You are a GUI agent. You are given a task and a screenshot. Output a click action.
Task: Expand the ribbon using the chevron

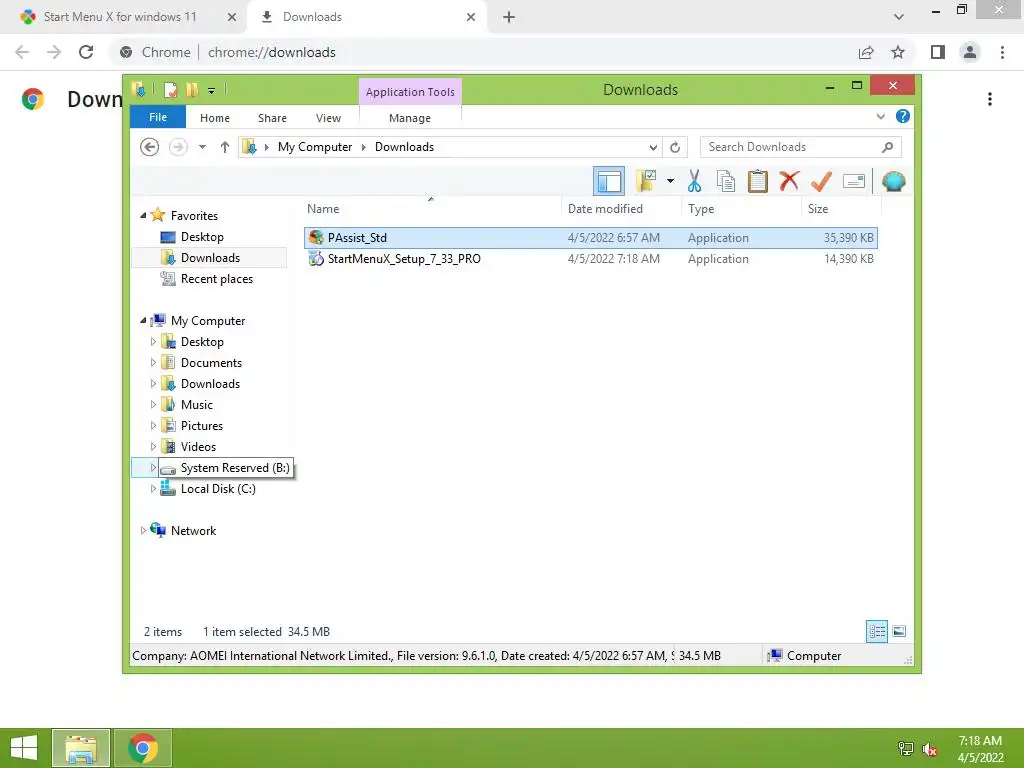tap(880, 116)
